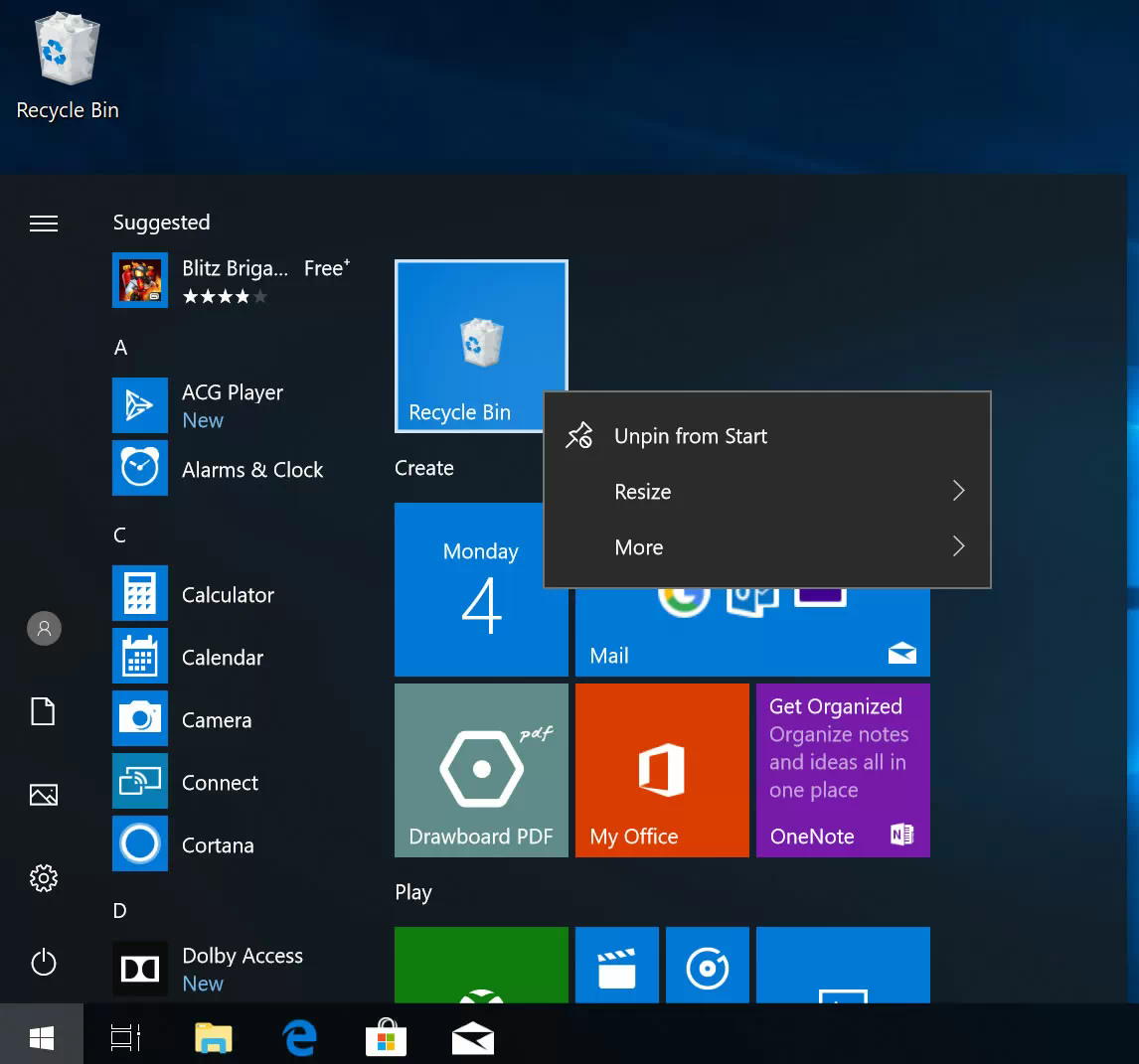1139x1064 pixels.
Task: Click the Power button in the Start menu
Action: [43, 963]
